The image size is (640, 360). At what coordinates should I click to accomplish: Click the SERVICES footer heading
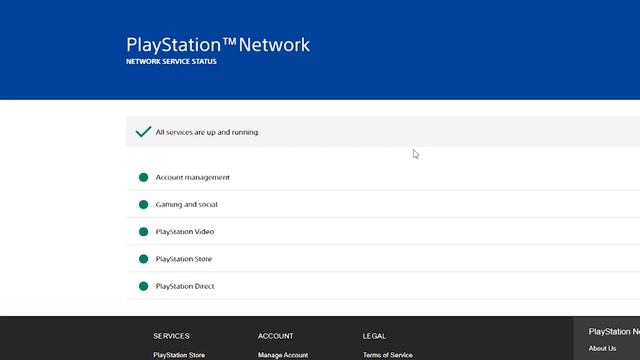(x=171, y=336)
